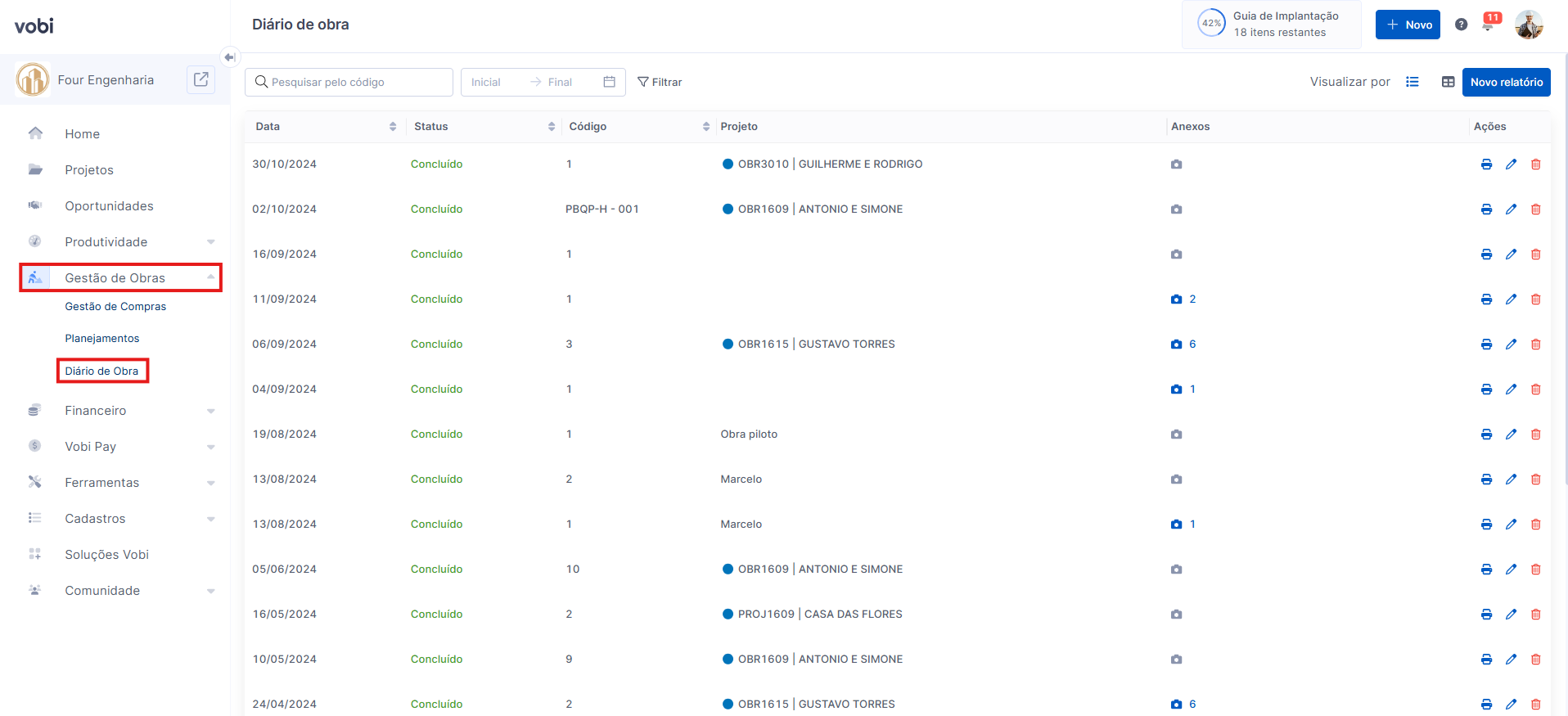Delete the PBQP-H - 001 report
The image size is (1568, 716).
point(1535,209)
